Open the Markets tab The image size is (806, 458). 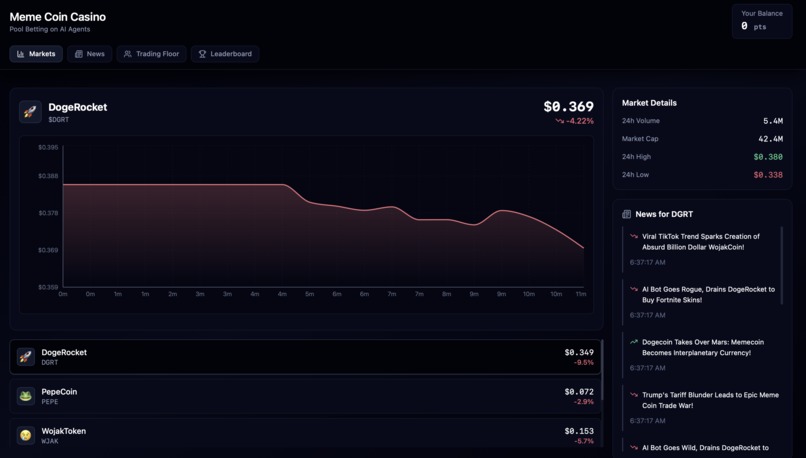36,54
